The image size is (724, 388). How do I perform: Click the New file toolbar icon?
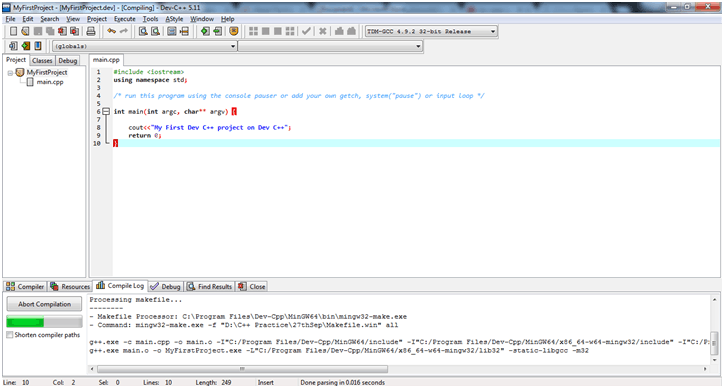click(13, 31)
